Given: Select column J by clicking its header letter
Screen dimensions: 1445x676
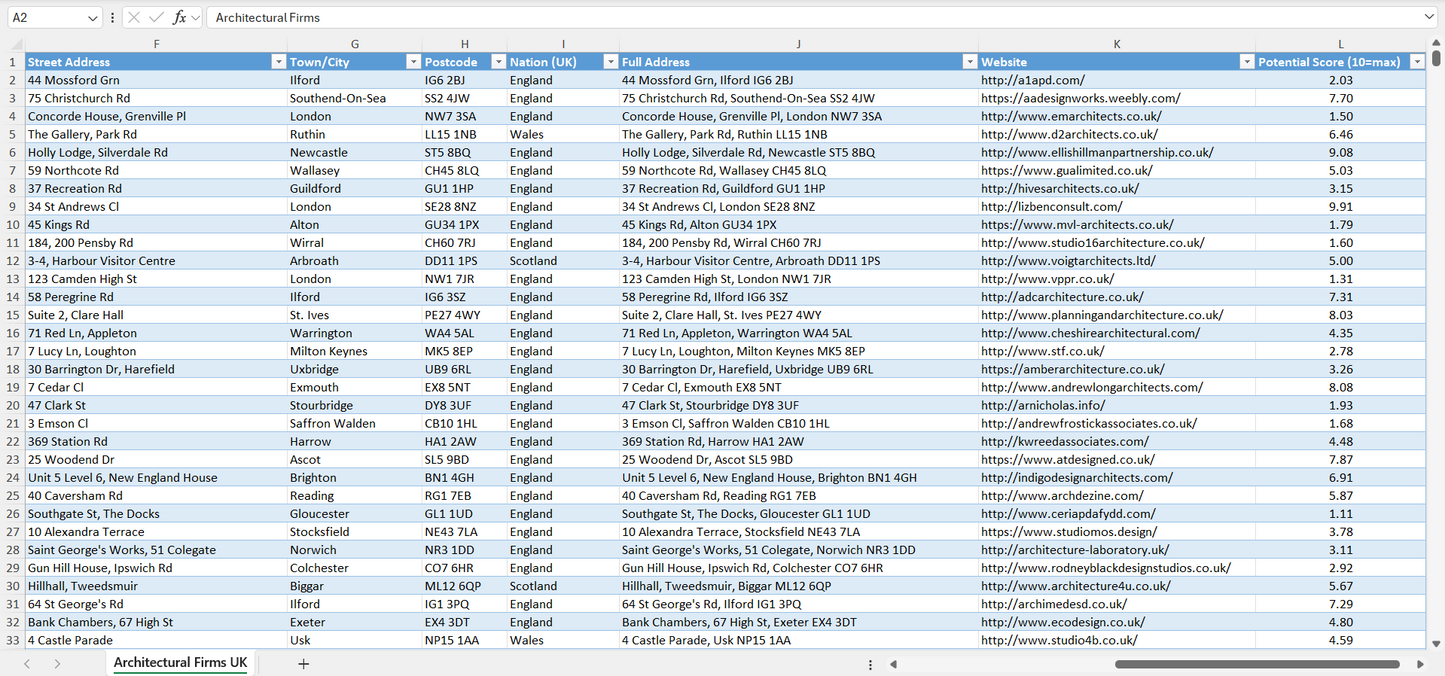Looking at the screenshot, I should pyautogui.click(x=797, y=43).
